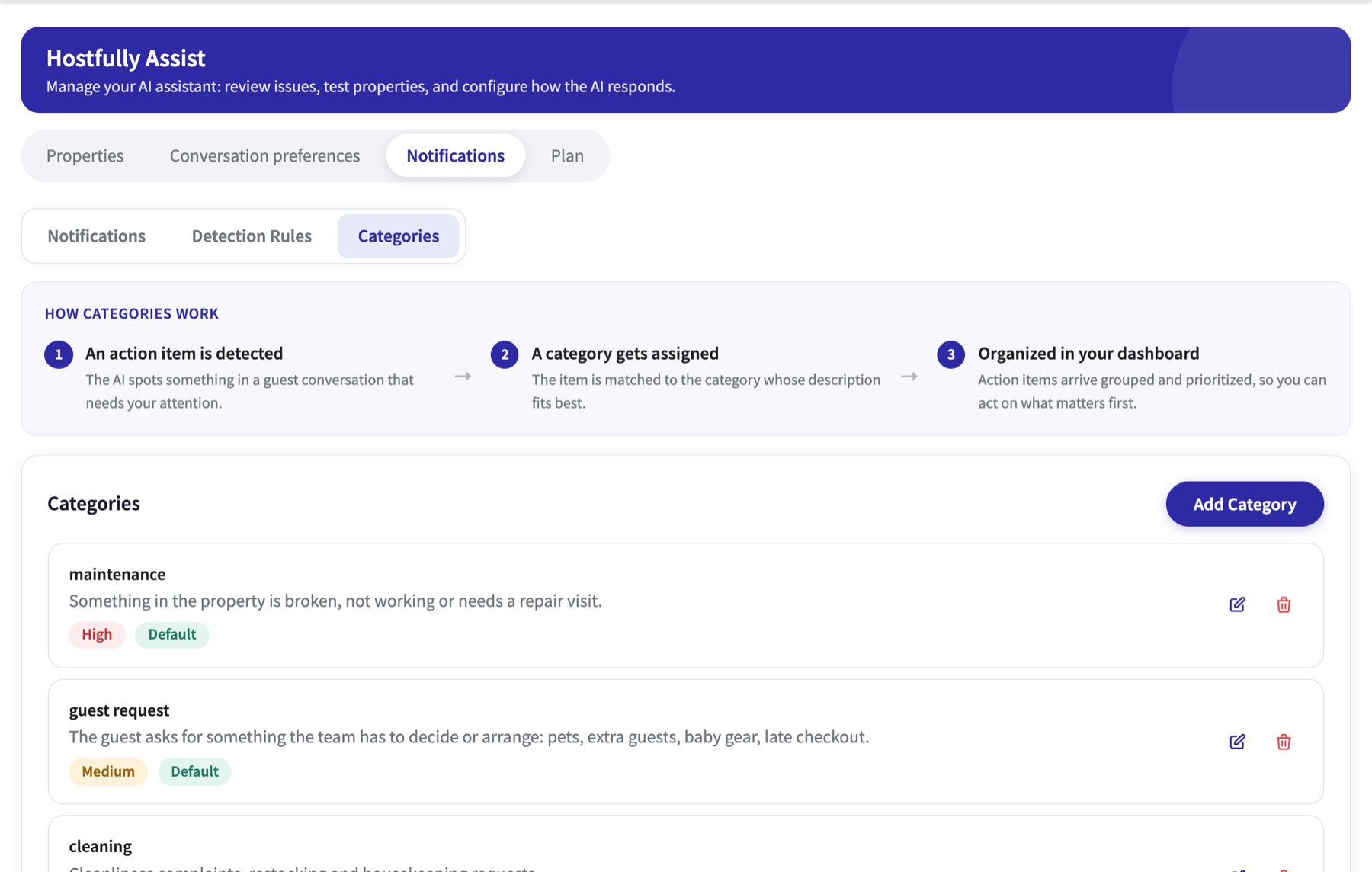Click the maintenance description text
The image size is (1372, 872).
[x=335, y=601]
